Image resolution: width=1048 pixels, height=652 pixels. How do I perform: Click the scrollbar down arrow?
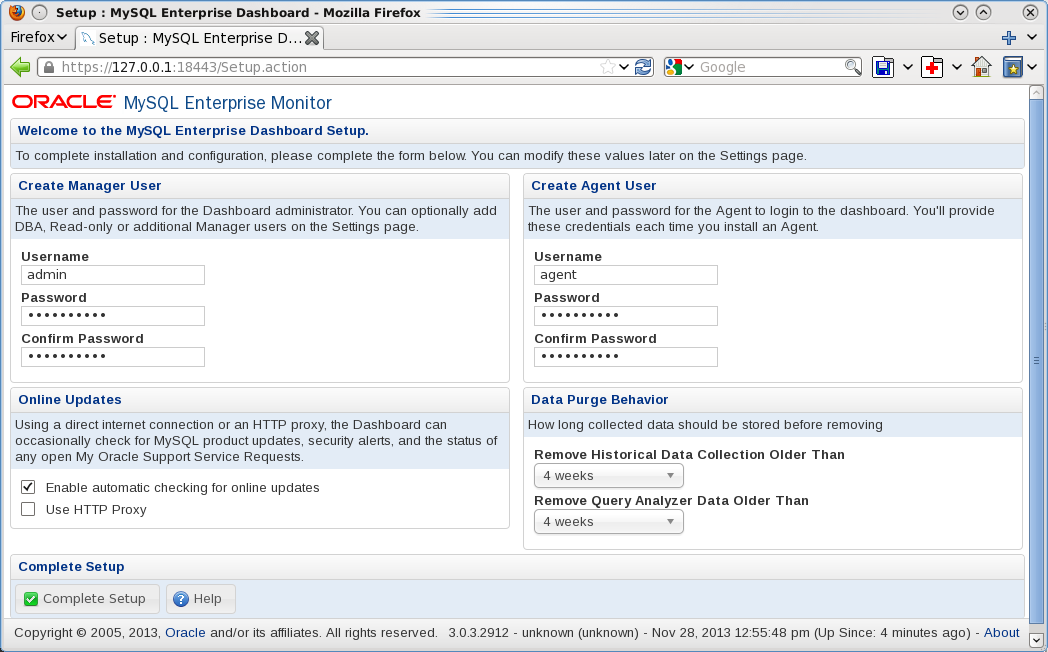point(1036,639)
